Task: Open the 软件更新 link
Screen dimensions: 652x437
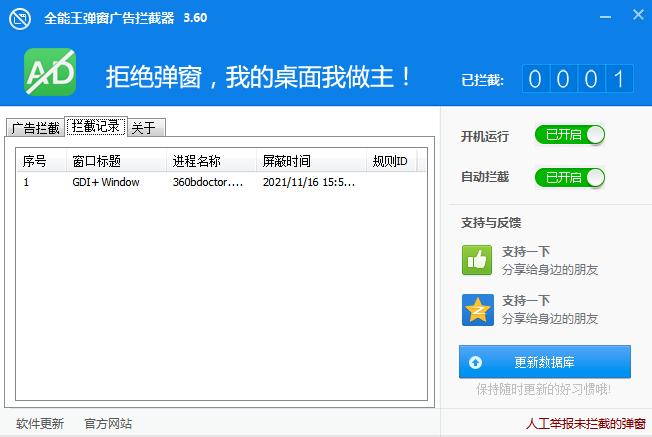Action: coord(40,424)
